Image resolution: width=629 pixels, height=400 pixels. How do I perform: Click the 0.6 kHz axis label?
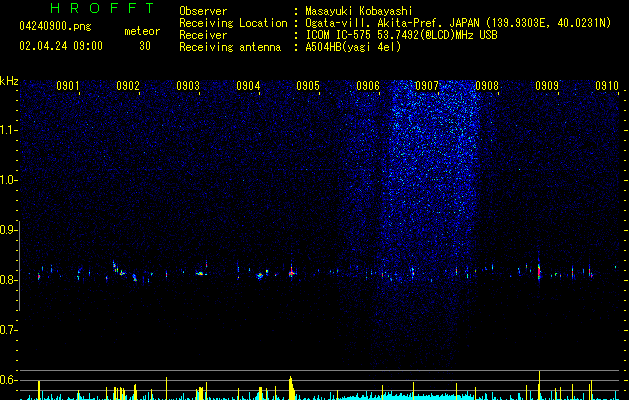click(8, 380)
